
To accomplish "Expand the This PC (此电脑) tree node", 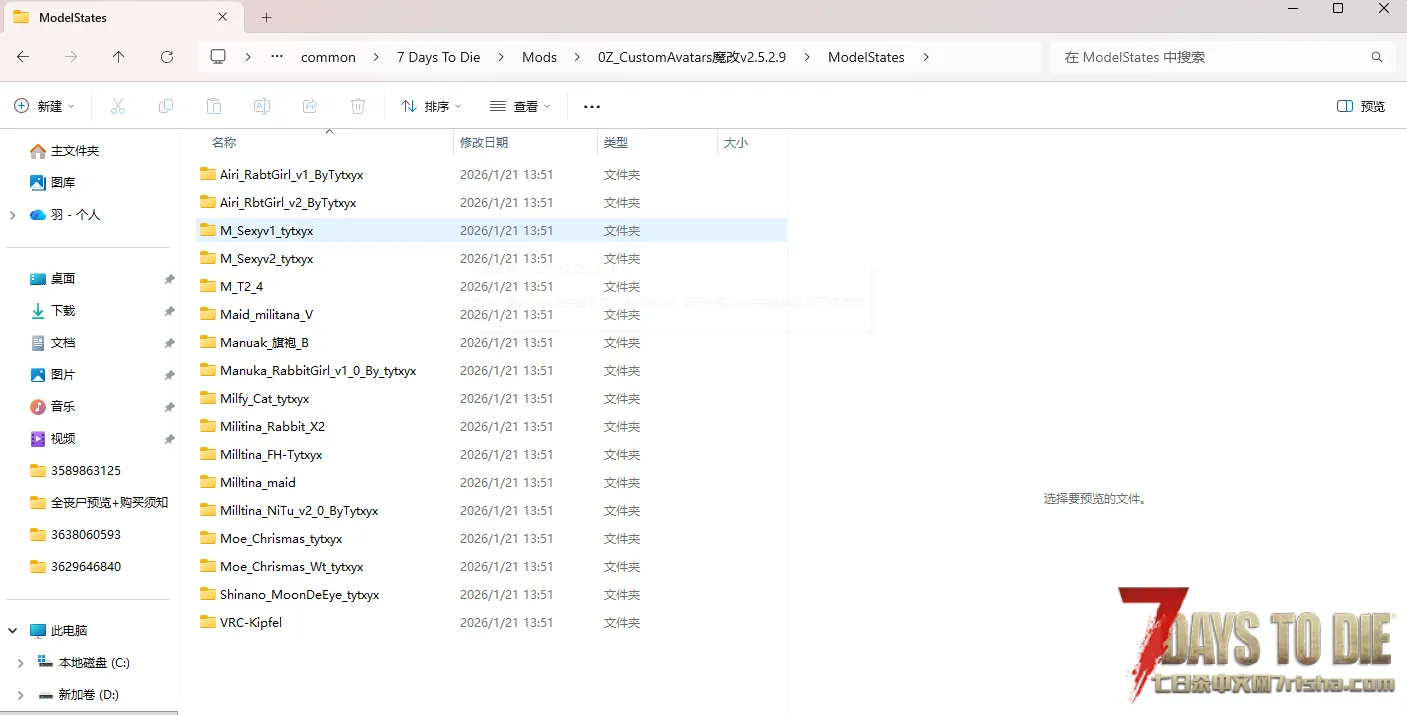I will 13,631.
